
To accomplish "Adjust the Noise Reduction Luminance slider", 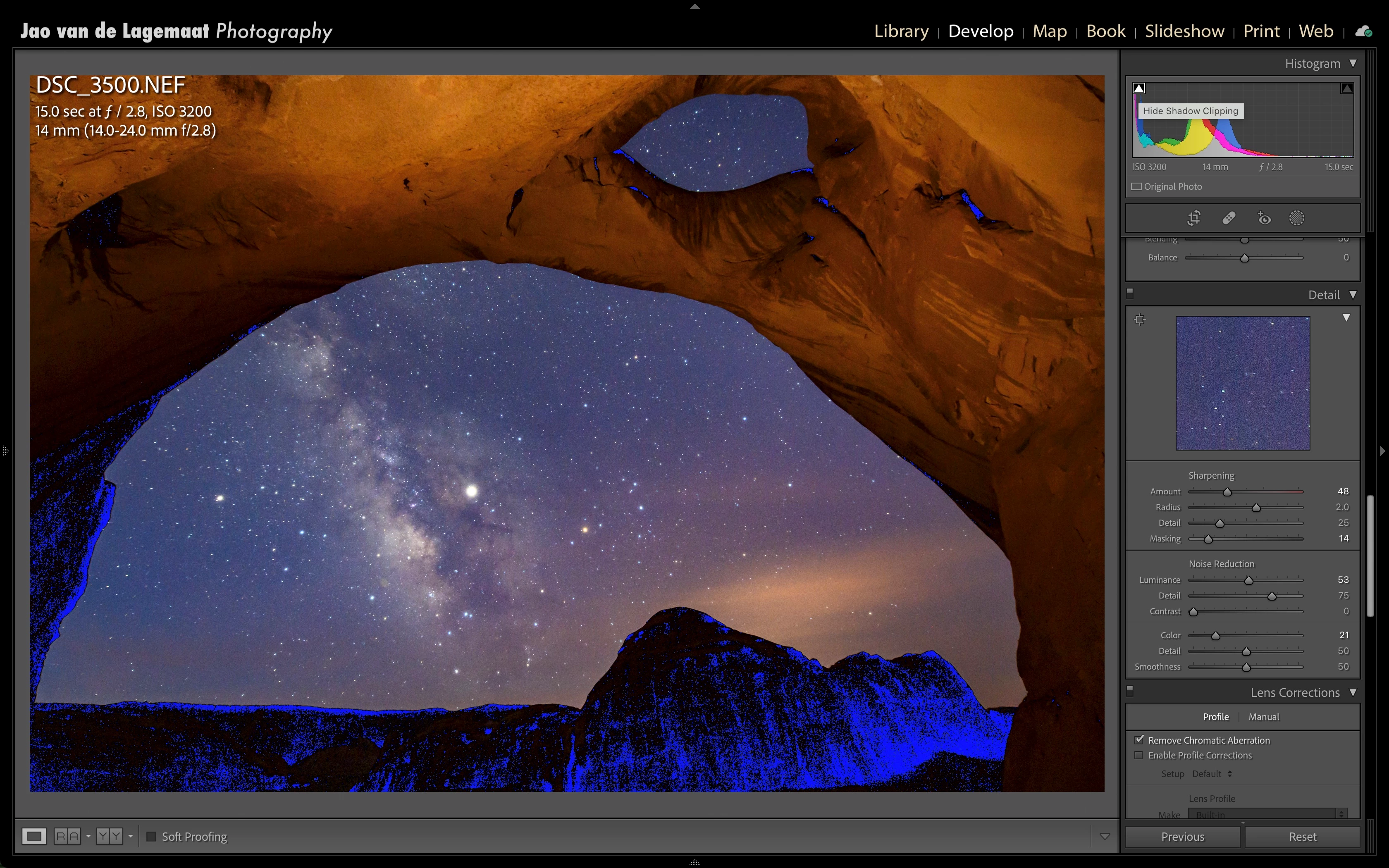I will coord(1248,580).
